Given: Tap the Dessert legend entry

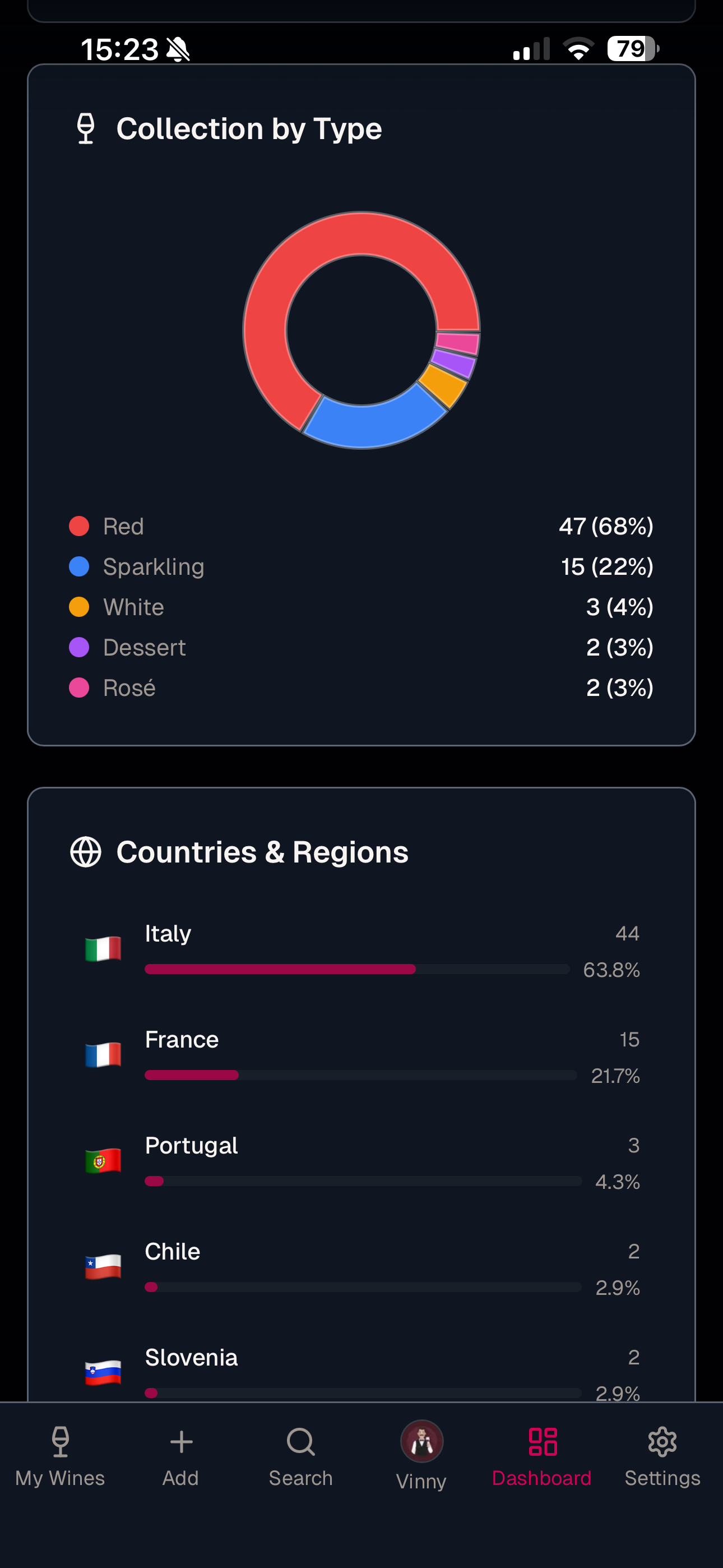Looking at the screenshot, I should coord(361,648).
